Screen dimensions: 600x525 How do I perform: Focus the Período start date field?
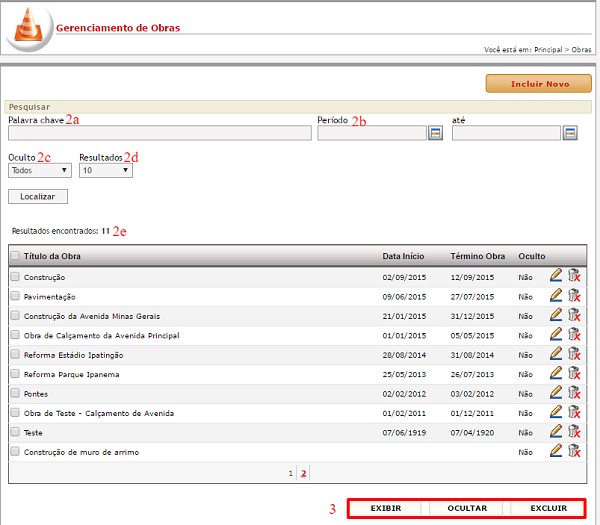pyautogui.click(x=372, y=133)
